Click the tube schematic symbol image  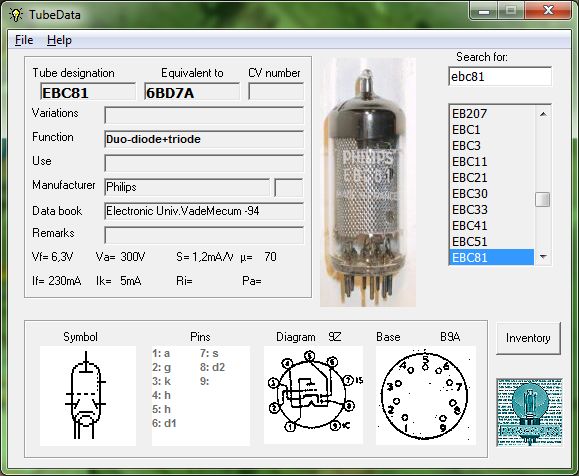click(88, 395)
